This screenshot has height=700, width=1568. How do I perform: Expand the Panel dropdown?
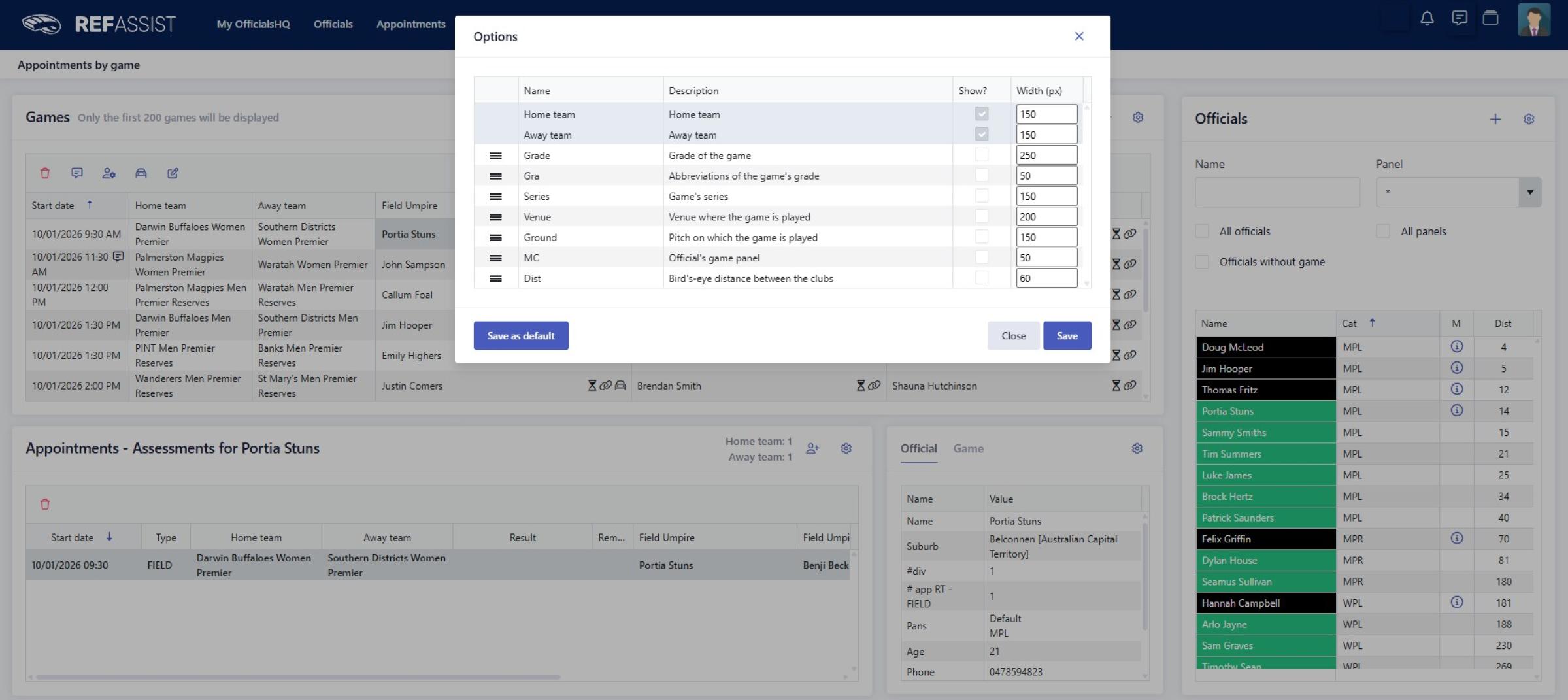point(1529,192)
